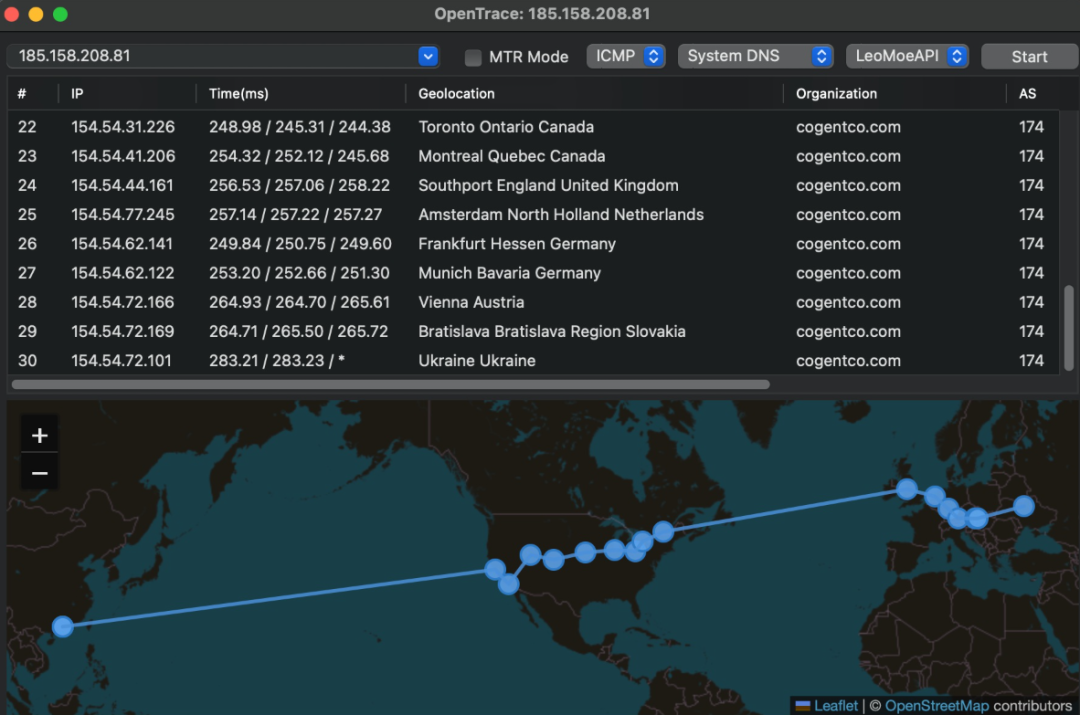This screenshot has width=1080, height=715.
Task: Open the Leaflet attribution link
Action: click(x=835, y=705)
